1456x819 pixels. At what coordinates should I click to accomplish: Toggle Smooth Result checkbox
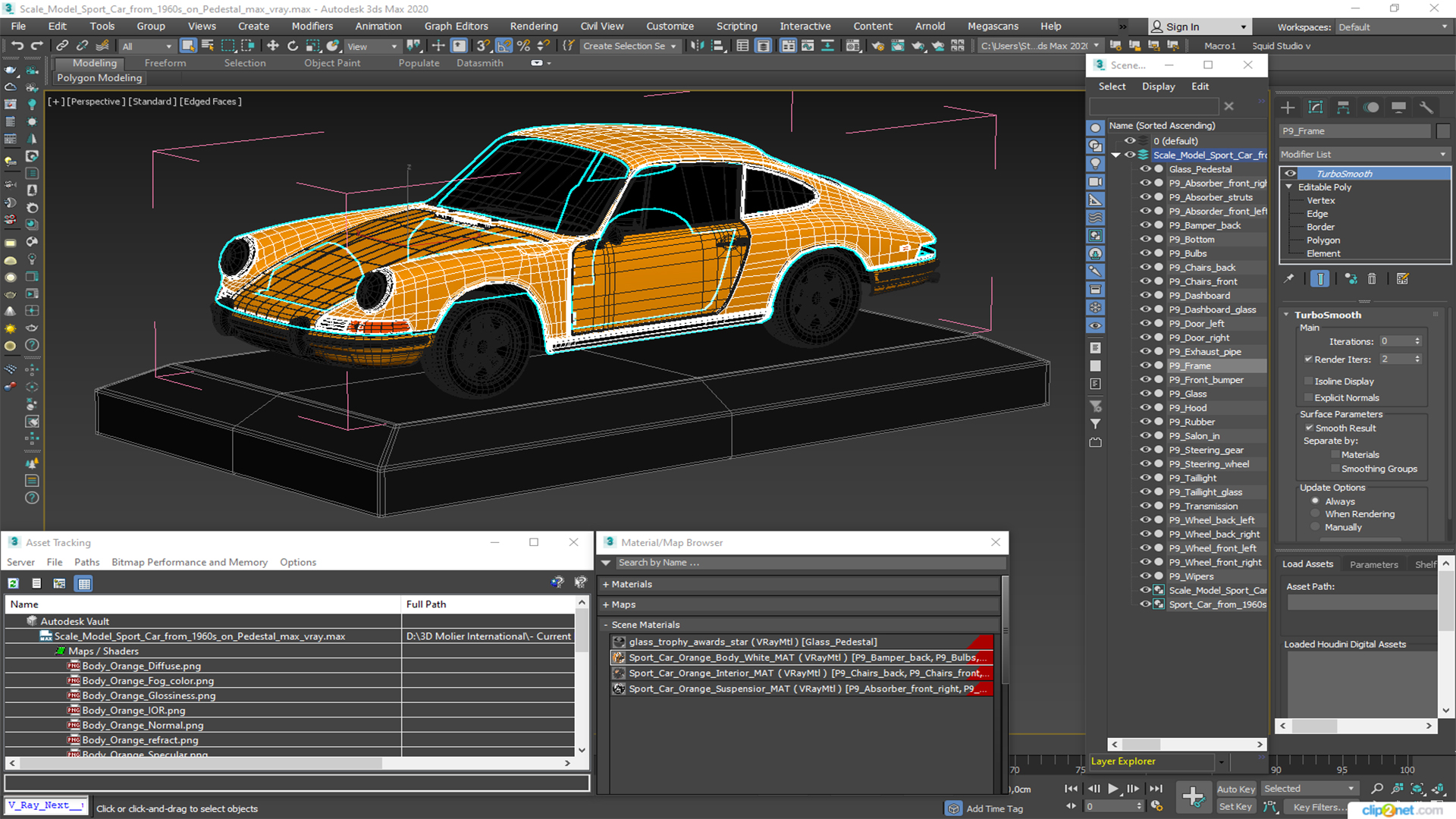[x=1309, y=428]
